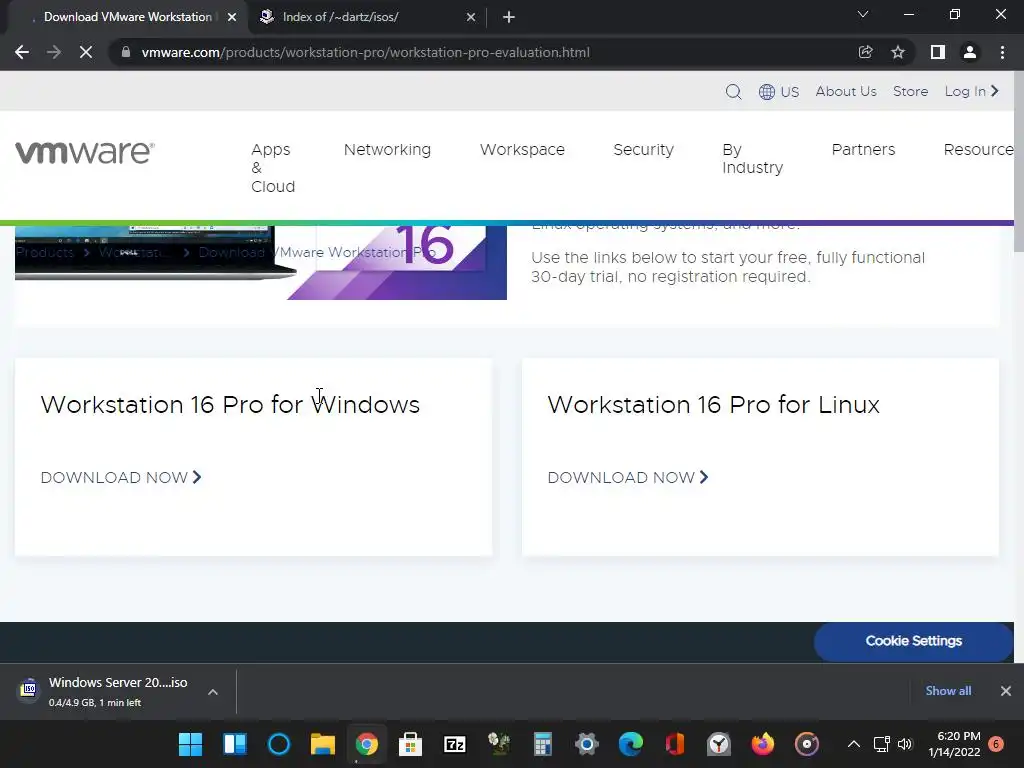Open the Chrome side panel
The width and height of the screenshot is (1024, 768).
938,52
